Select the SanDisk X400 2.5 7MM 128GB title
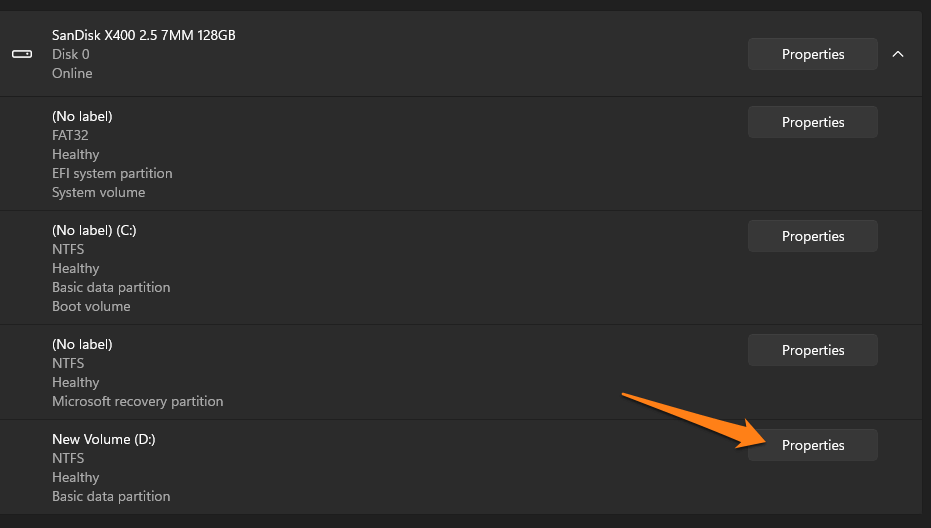 point(144,35)
